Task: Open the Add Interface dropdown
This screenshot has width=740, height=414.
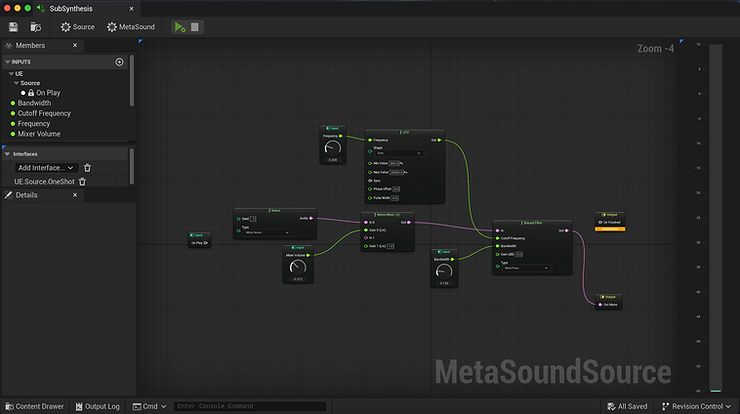Action: [x=46, y=168]
